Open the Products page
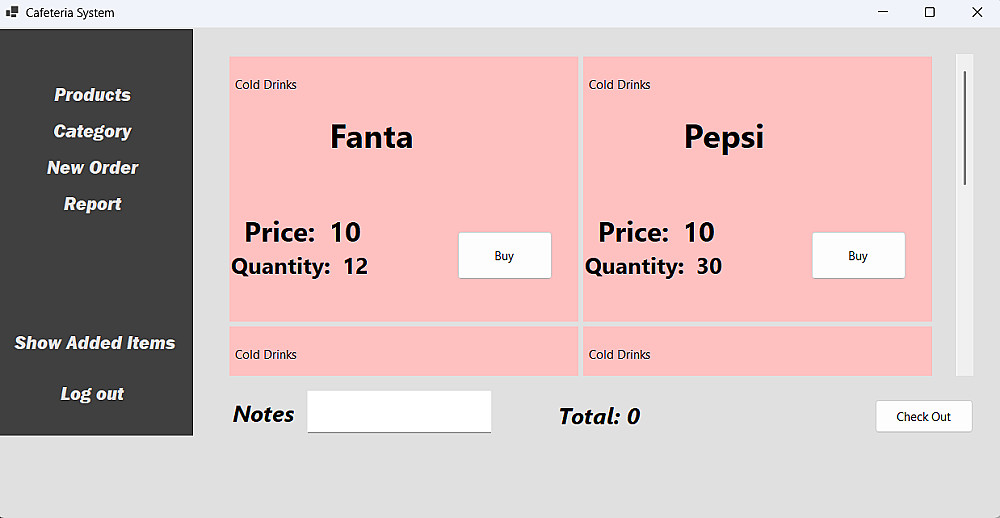This screenshot has width=1000, height=518. point(92,95)
